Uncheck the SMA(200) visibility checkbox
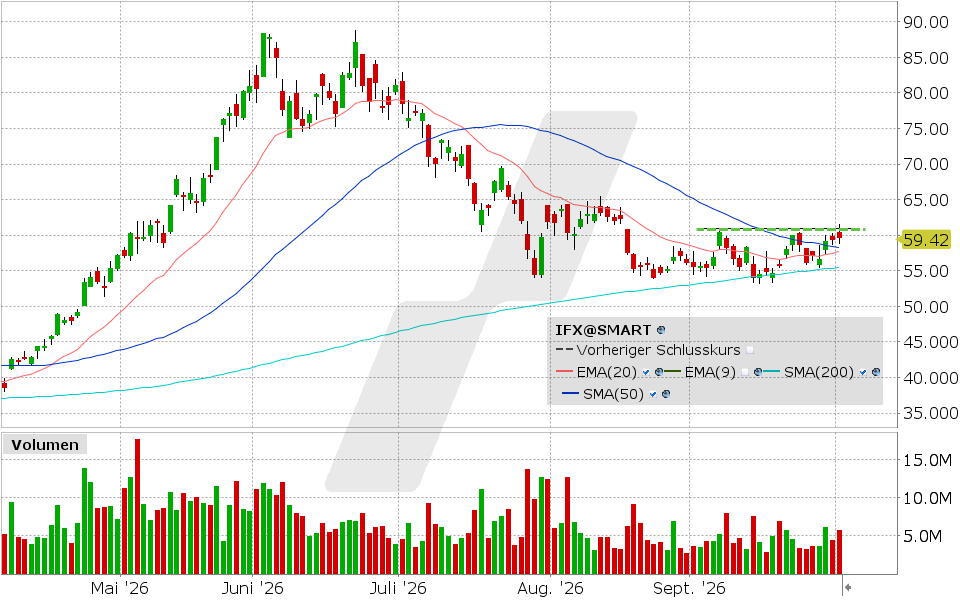 coord(863,372)
